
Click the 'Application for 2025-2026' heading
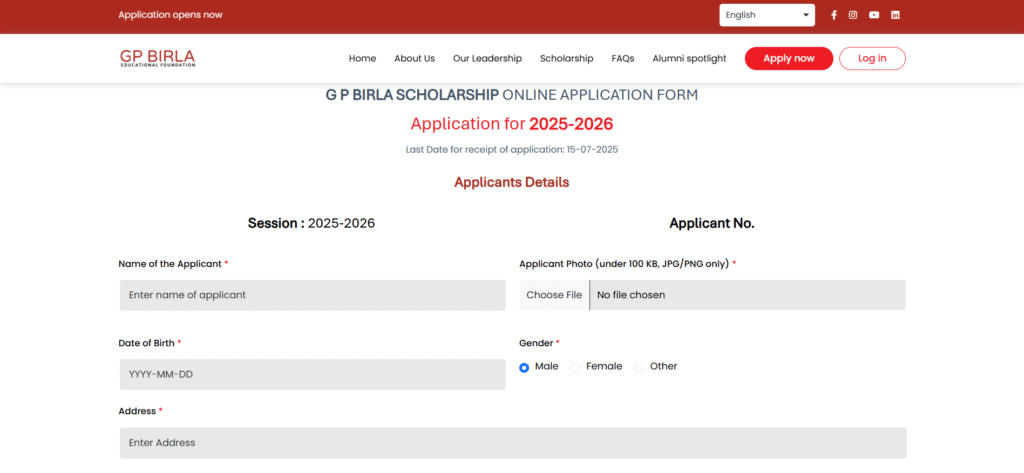pos(512,123)
